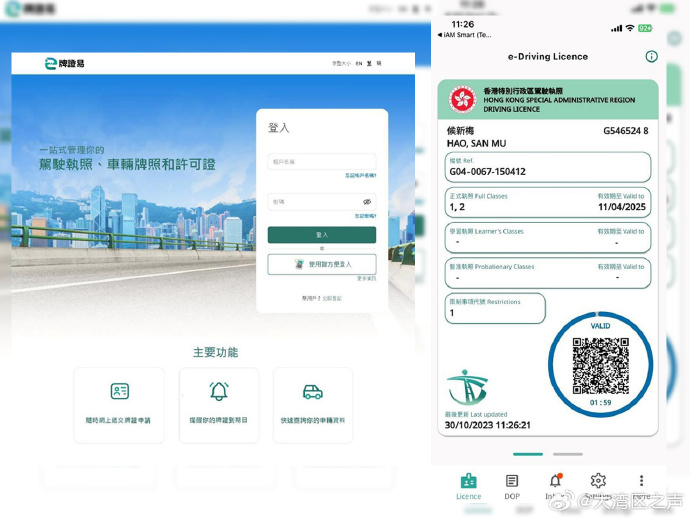
Task: Tap the VALID status label above QR code
Action: pos(600,326)
